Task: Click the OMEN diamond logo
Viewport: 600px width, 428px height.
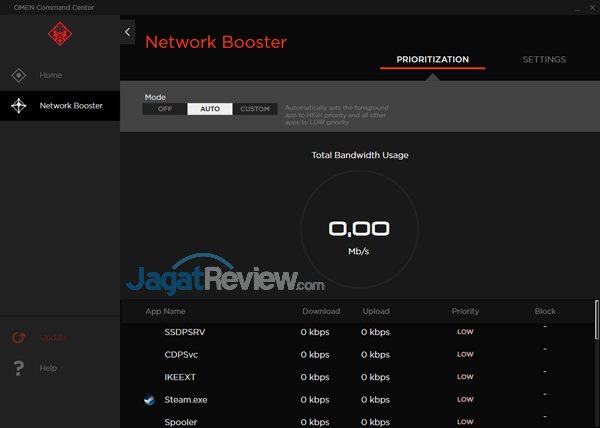Action: pyautogui.click(x=59, y=34)
